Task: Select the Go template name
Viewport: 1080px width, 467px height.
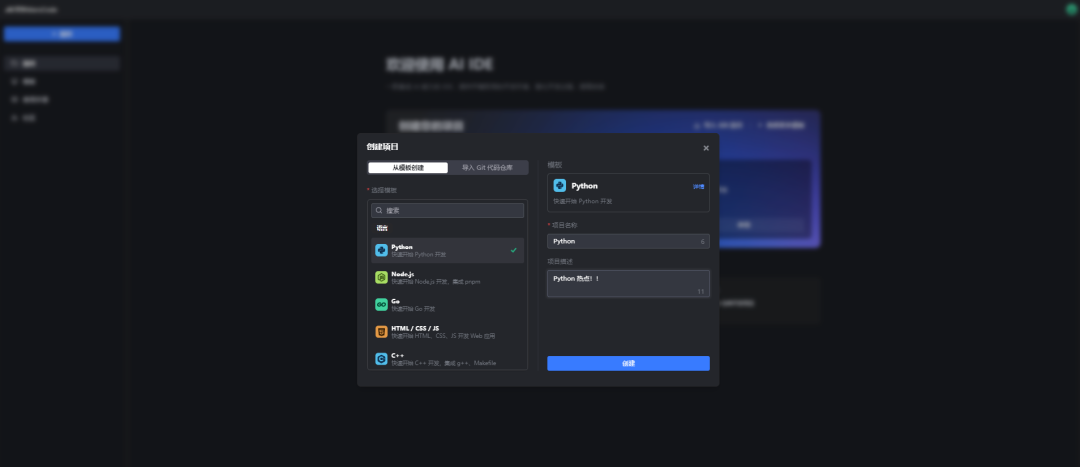Action: [395, 301]
